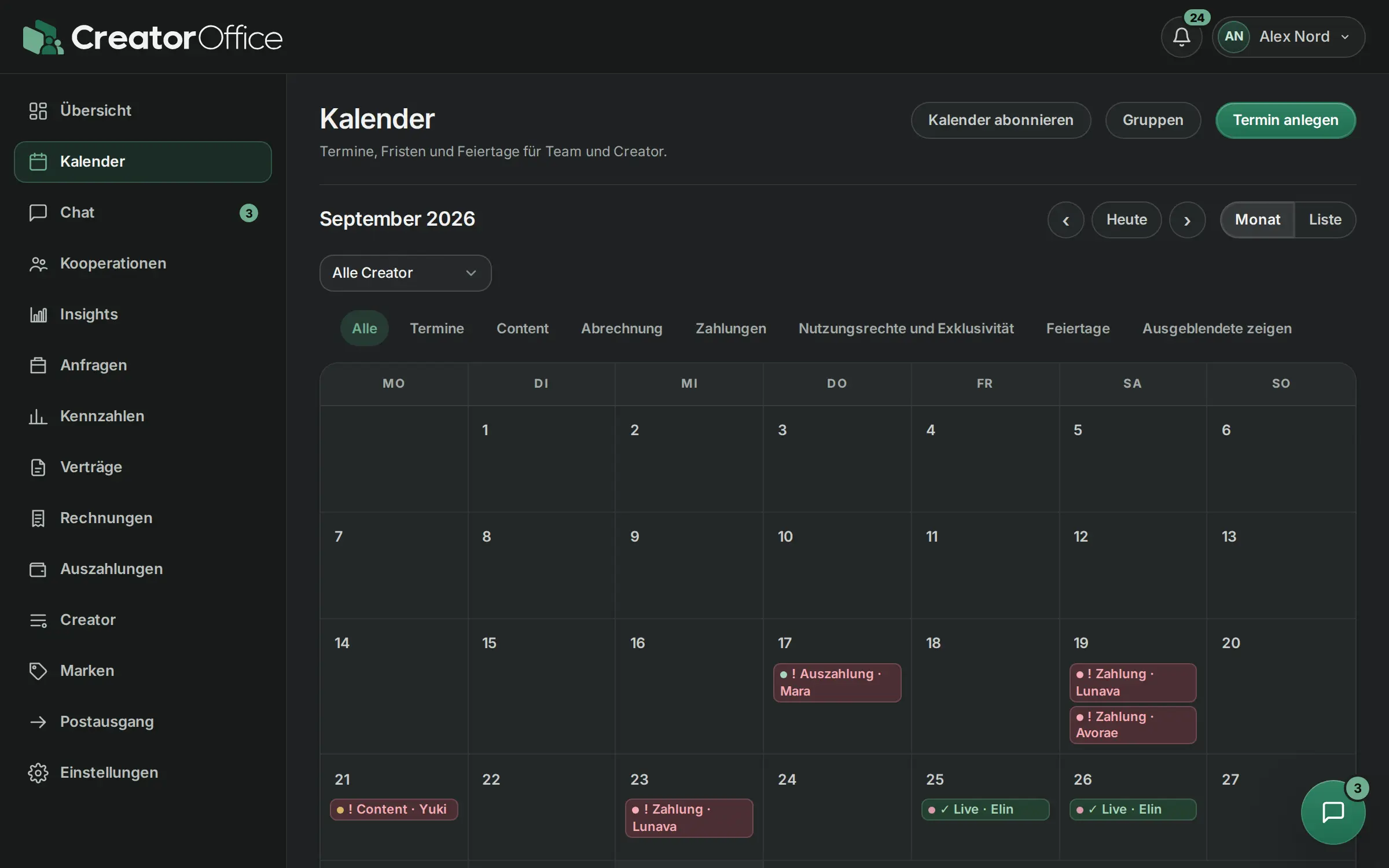Filter by Zahlungen tab
Image resolution: width=1389 pixels, height=868 pixels.
730,328
